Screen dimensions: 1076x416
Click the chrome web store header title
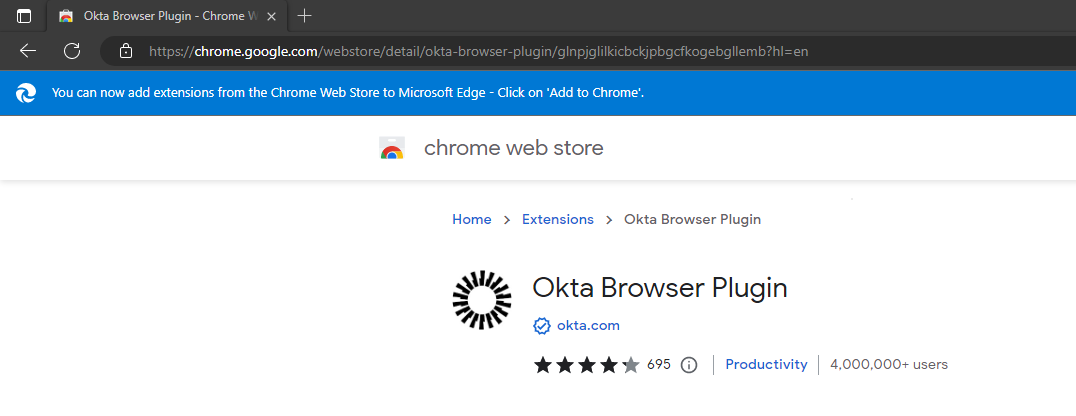click(x=514, y=149)
